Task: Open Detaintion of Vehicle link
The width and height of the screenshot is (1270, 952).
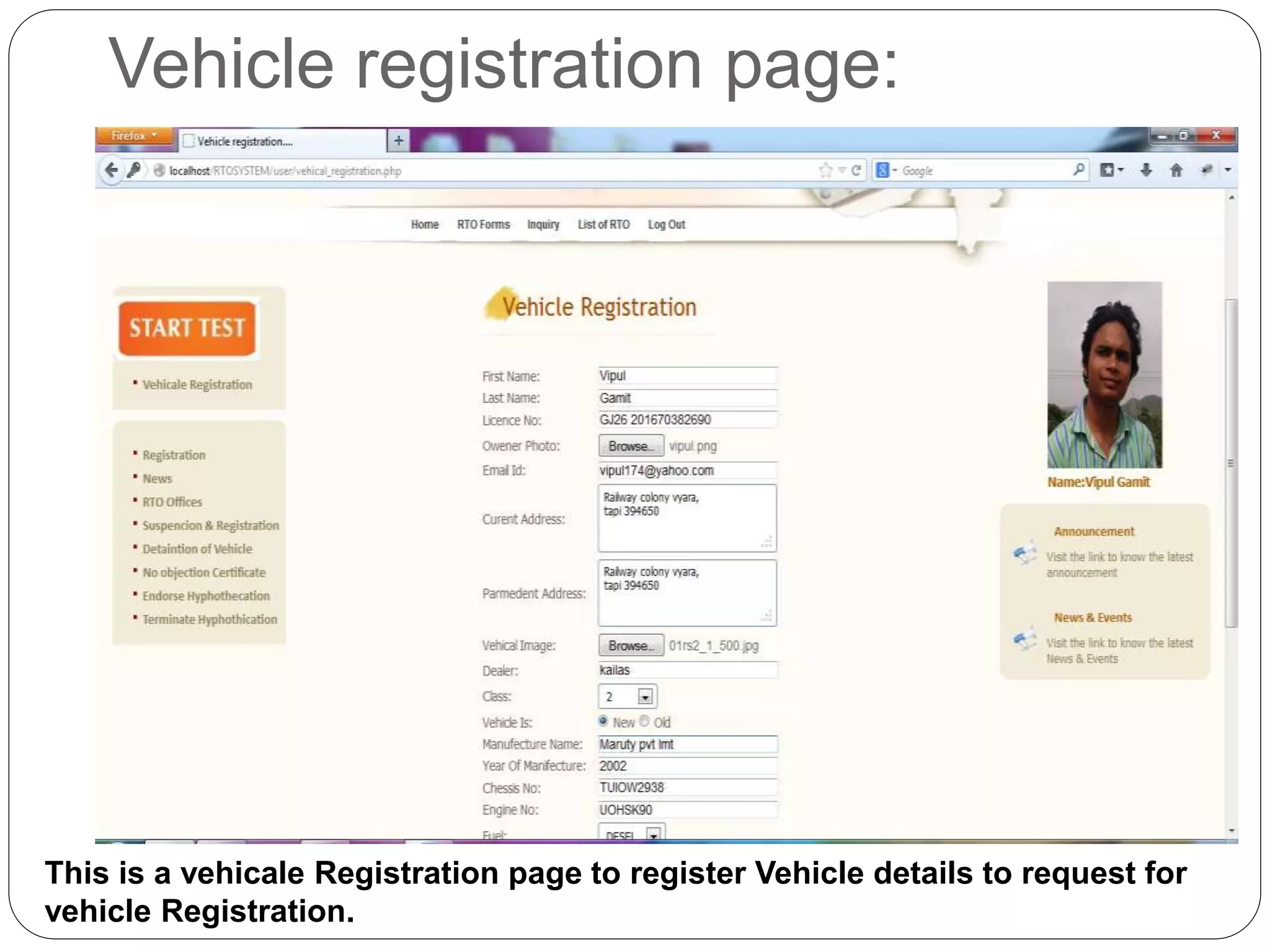Action: point(197,549)
